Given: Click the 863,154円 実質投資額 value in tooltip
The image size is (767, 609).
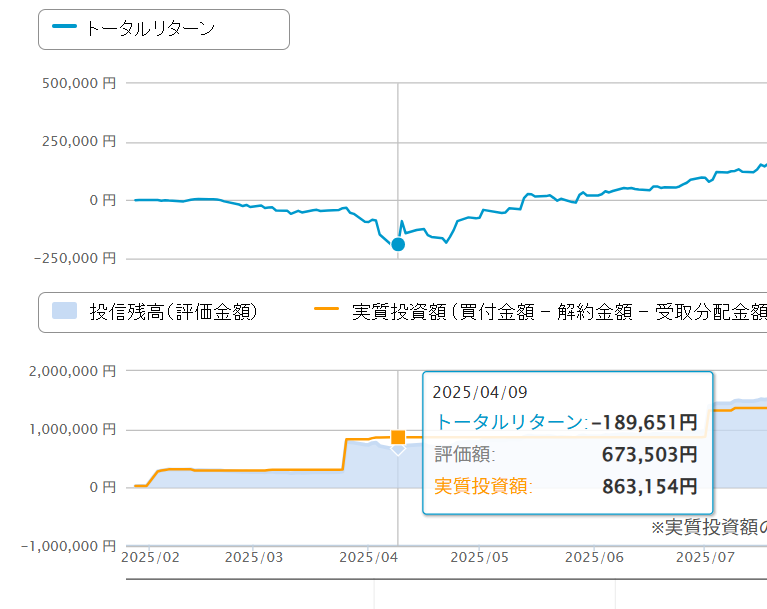Looking at the screenshot, I should 649,486.
